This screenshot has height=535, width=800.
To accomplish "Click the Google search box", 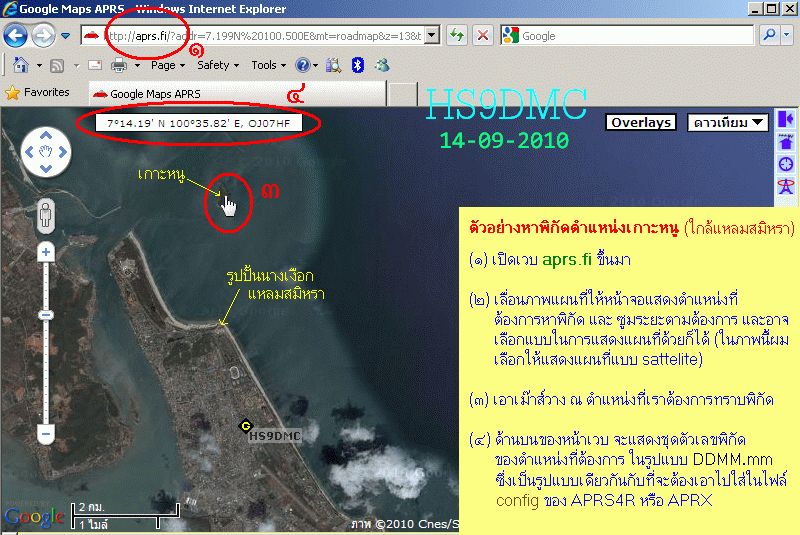I will [x=627, y=36].
